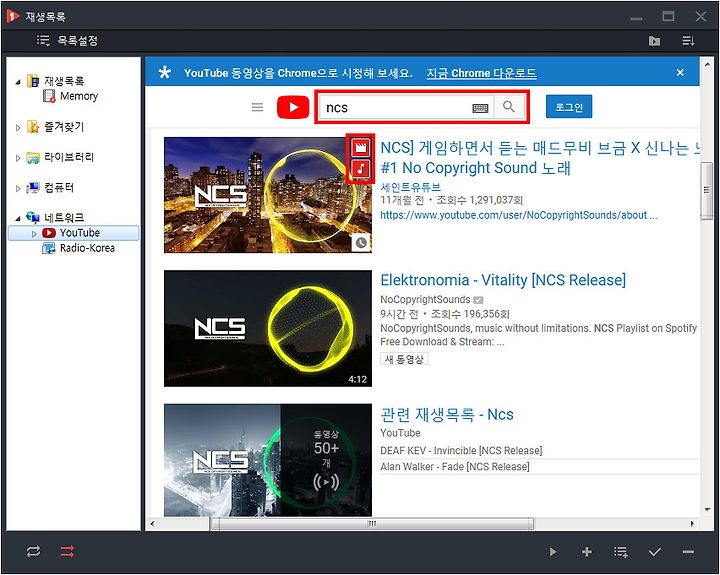Click Alan Walker - Fade [NCS Release] entry
Viewport: 720px width, 575px height.
tap(455, 467)
